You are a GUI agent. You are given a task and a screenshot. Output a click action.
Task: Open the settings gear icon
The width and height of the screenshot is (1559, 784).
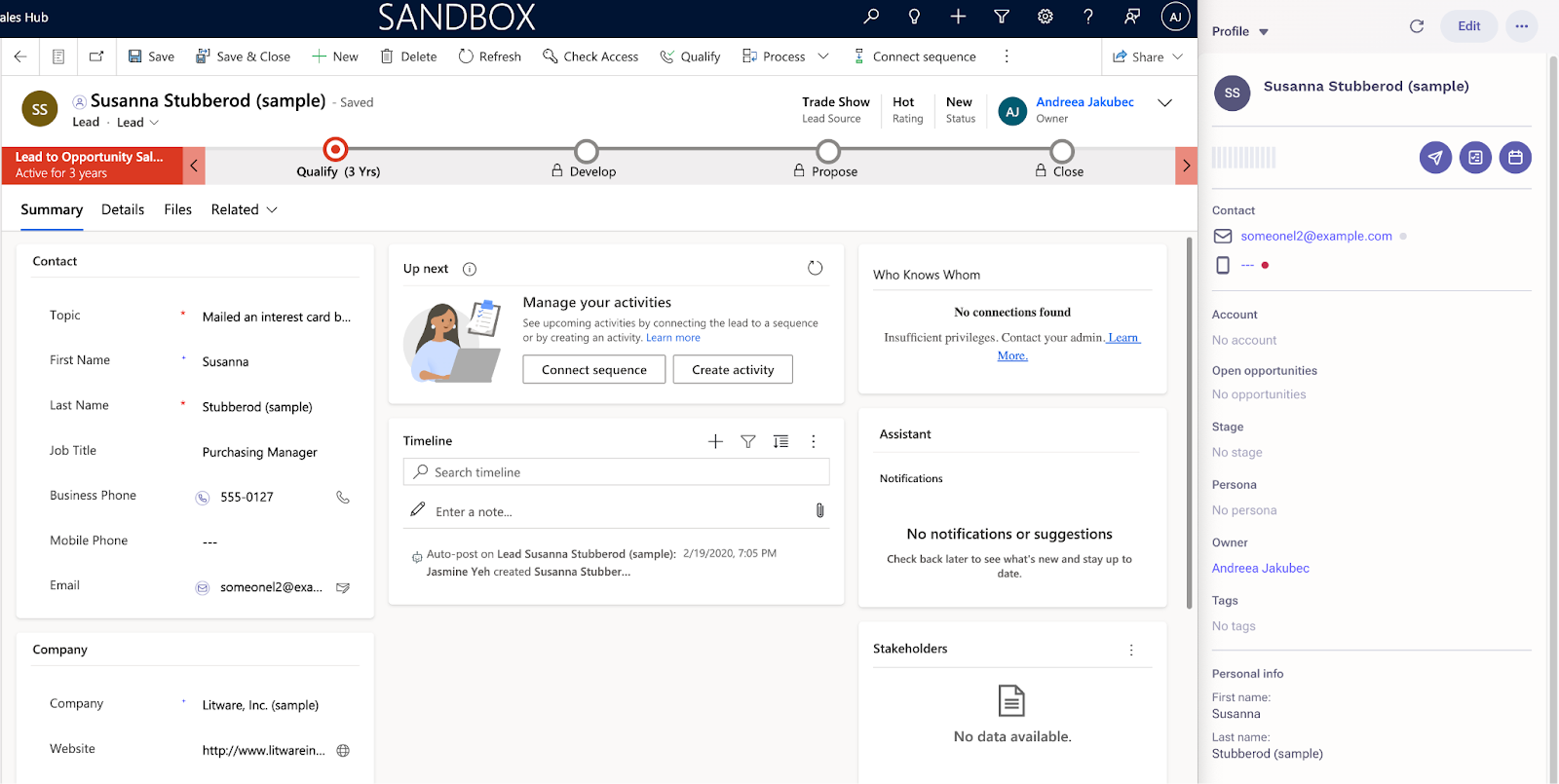(1046, 17)
